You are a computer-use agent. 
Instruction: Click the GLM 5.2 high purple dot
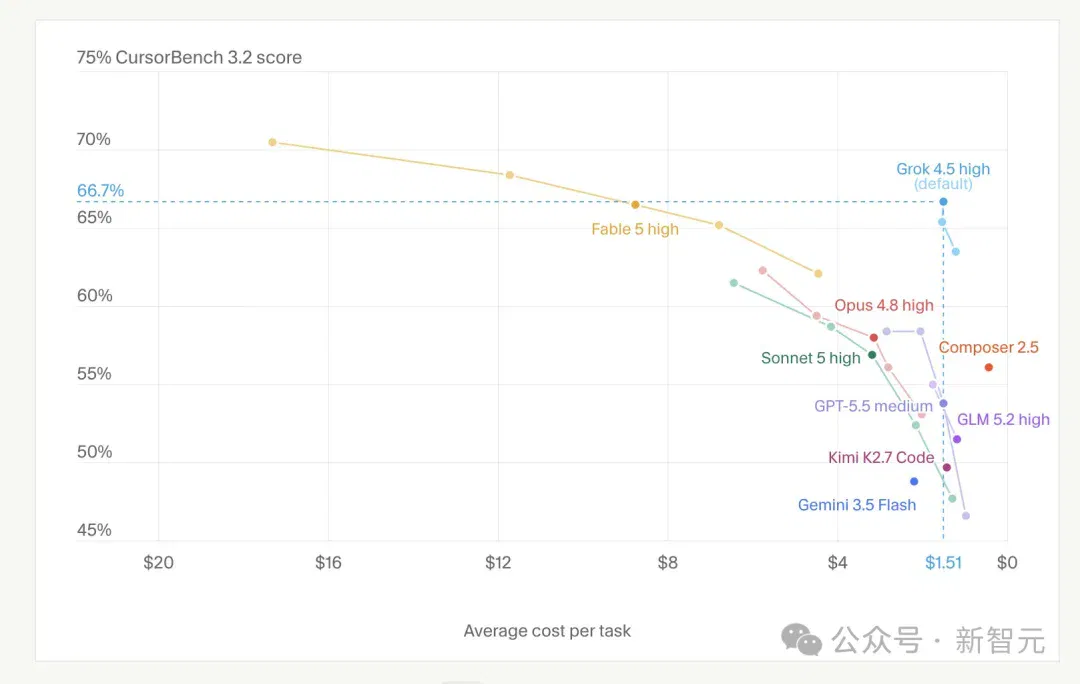point(957,439)
